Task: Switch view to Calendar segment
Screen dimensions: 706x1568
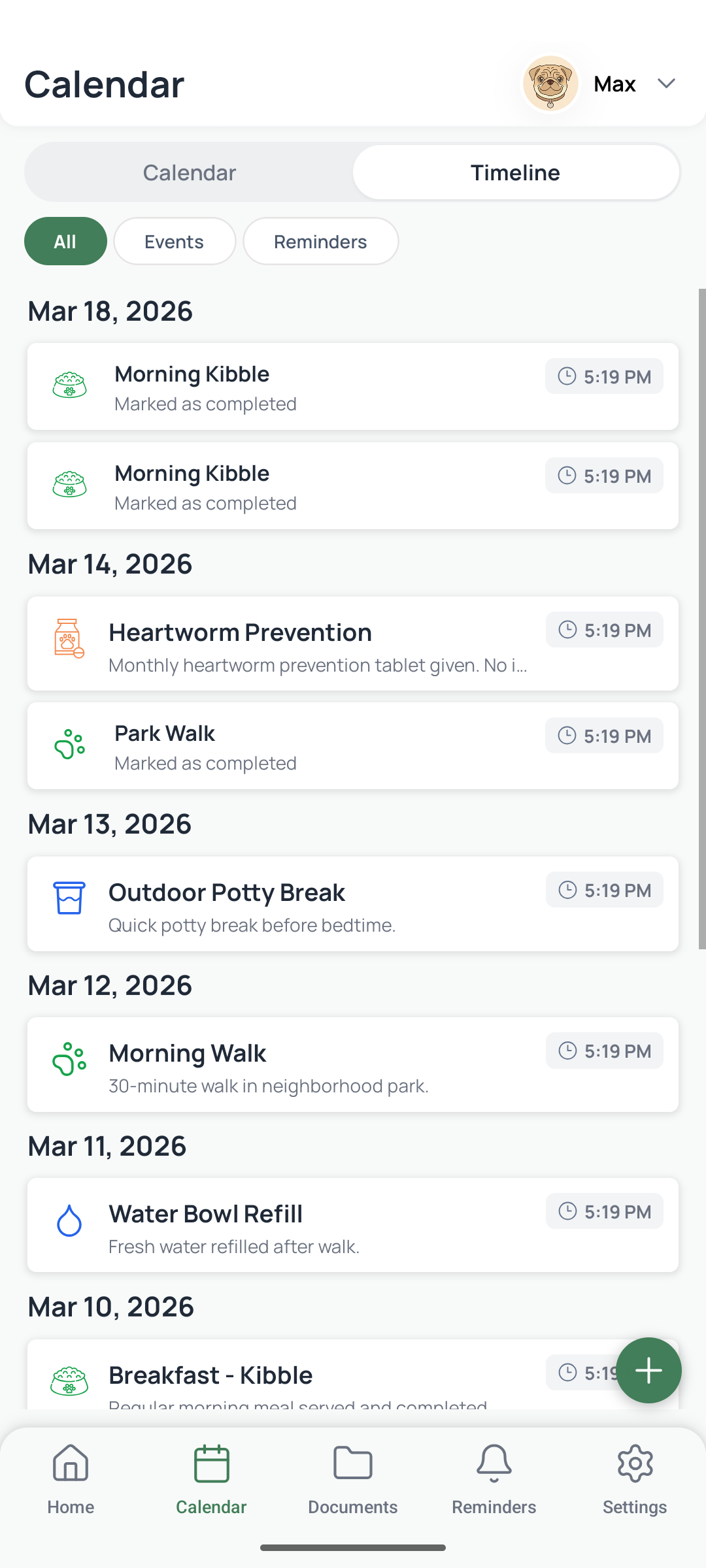Action: [x=190, y=172]
